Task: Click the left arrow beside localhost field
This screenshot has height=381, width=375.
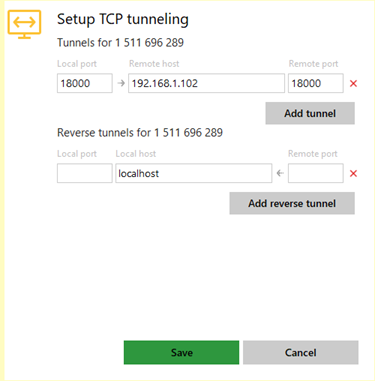Action: [280, 173]
